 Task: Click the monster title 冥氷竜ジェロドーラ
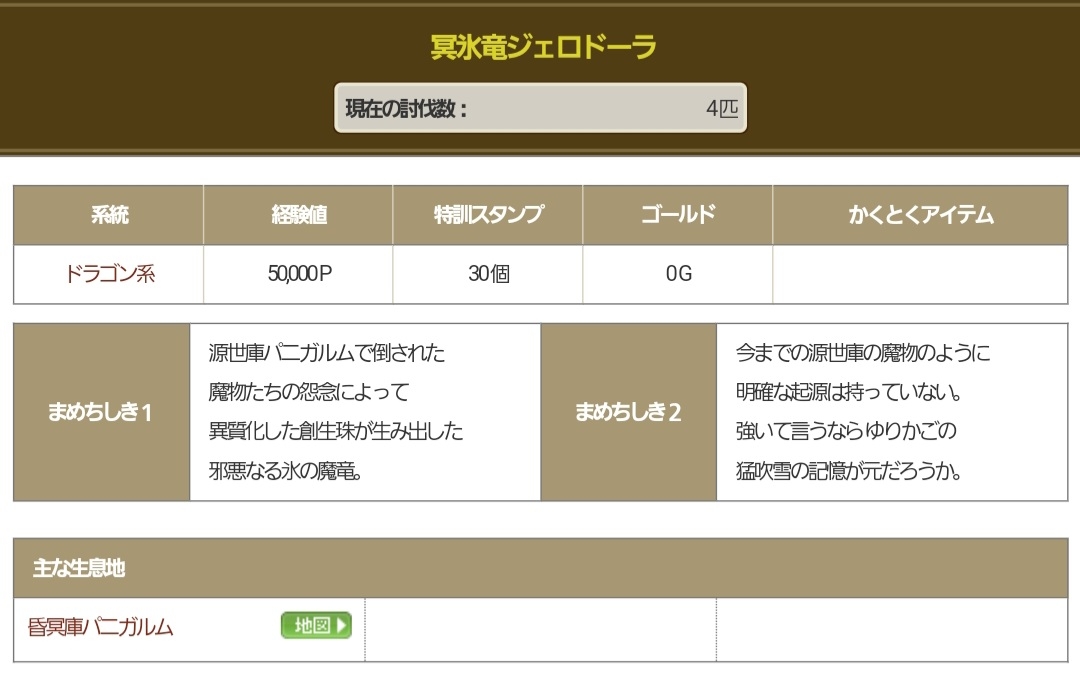543,47
